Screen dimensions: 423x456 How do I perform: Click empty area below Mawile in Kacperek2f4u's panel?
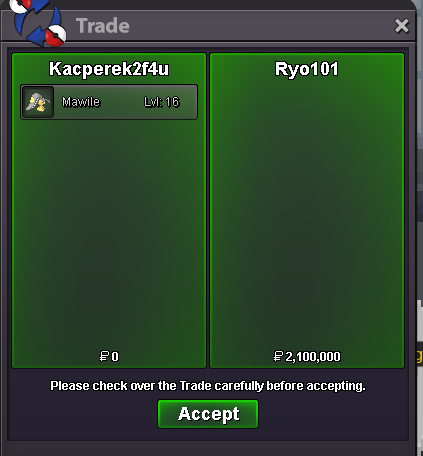(x=109, y=233)
